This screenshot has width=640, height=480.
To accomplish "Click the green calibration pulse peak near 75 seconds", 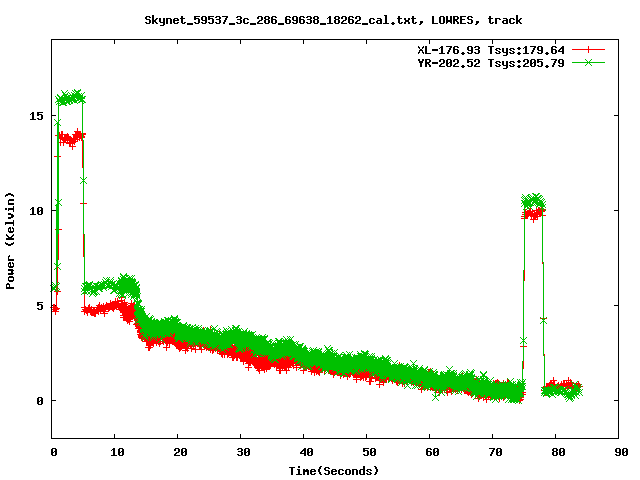I will (x=533, y=201).
